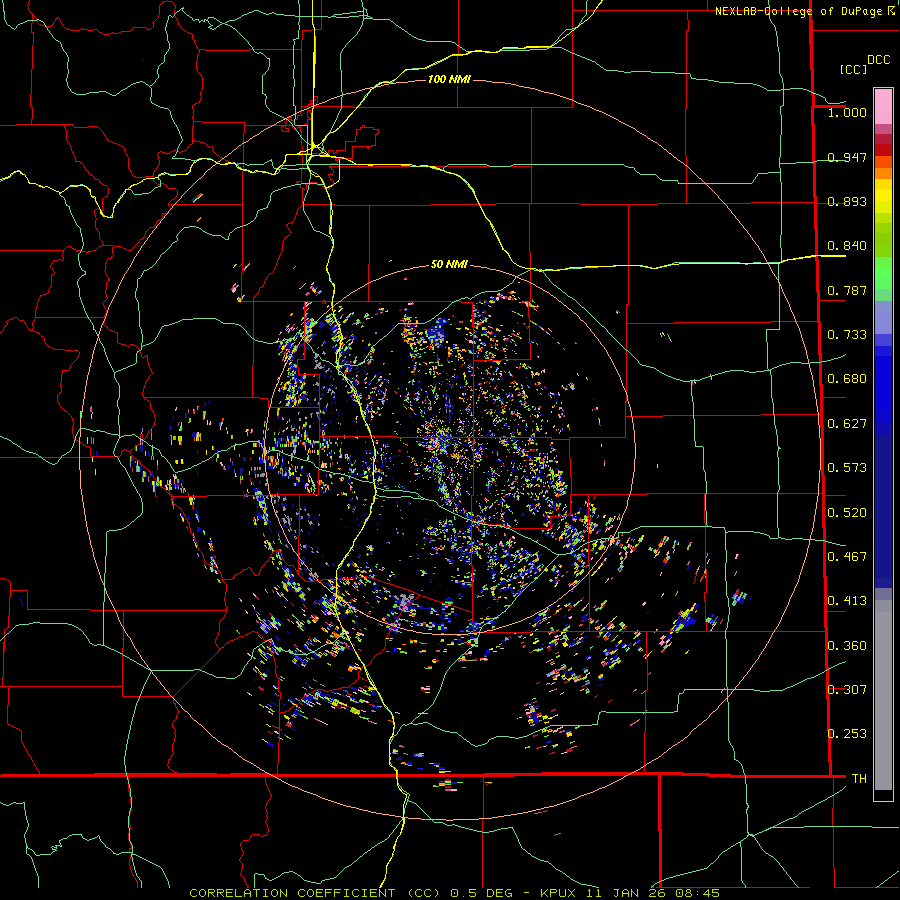Screen dimensions: 900x900
Task: Select the 0.360 legend value
Action: tap(847, 646)
